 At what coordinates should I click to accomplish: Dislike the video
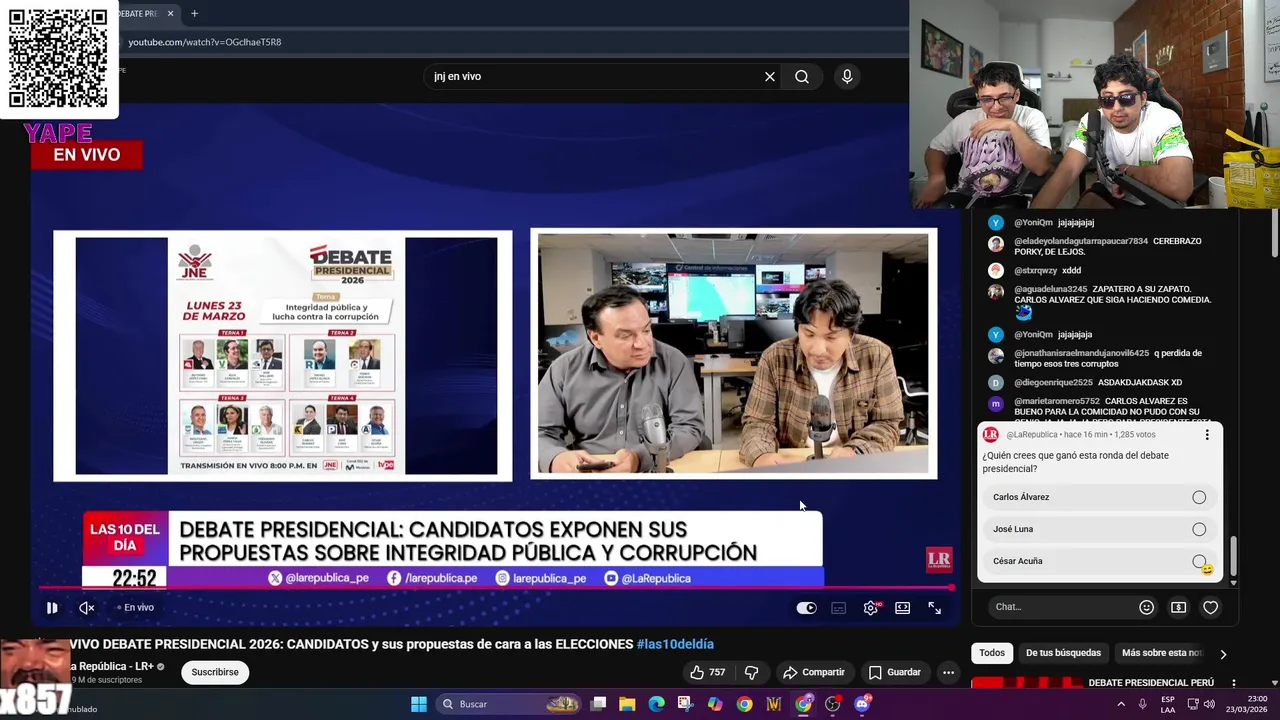pyautogui.click(x=752, y=672)
